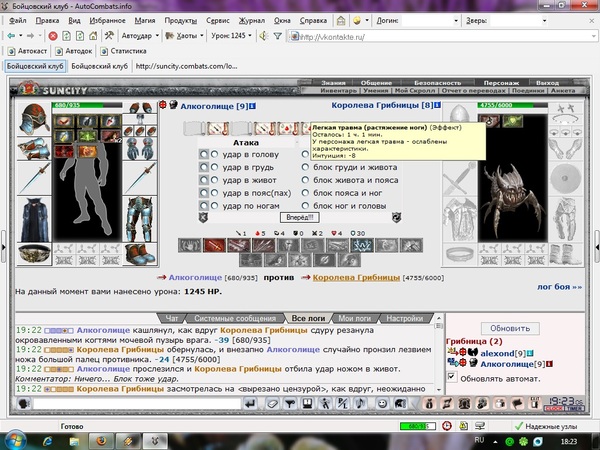Expand the Звери combo box
Screen dimensions: 600x450
(x=544, y=21)
